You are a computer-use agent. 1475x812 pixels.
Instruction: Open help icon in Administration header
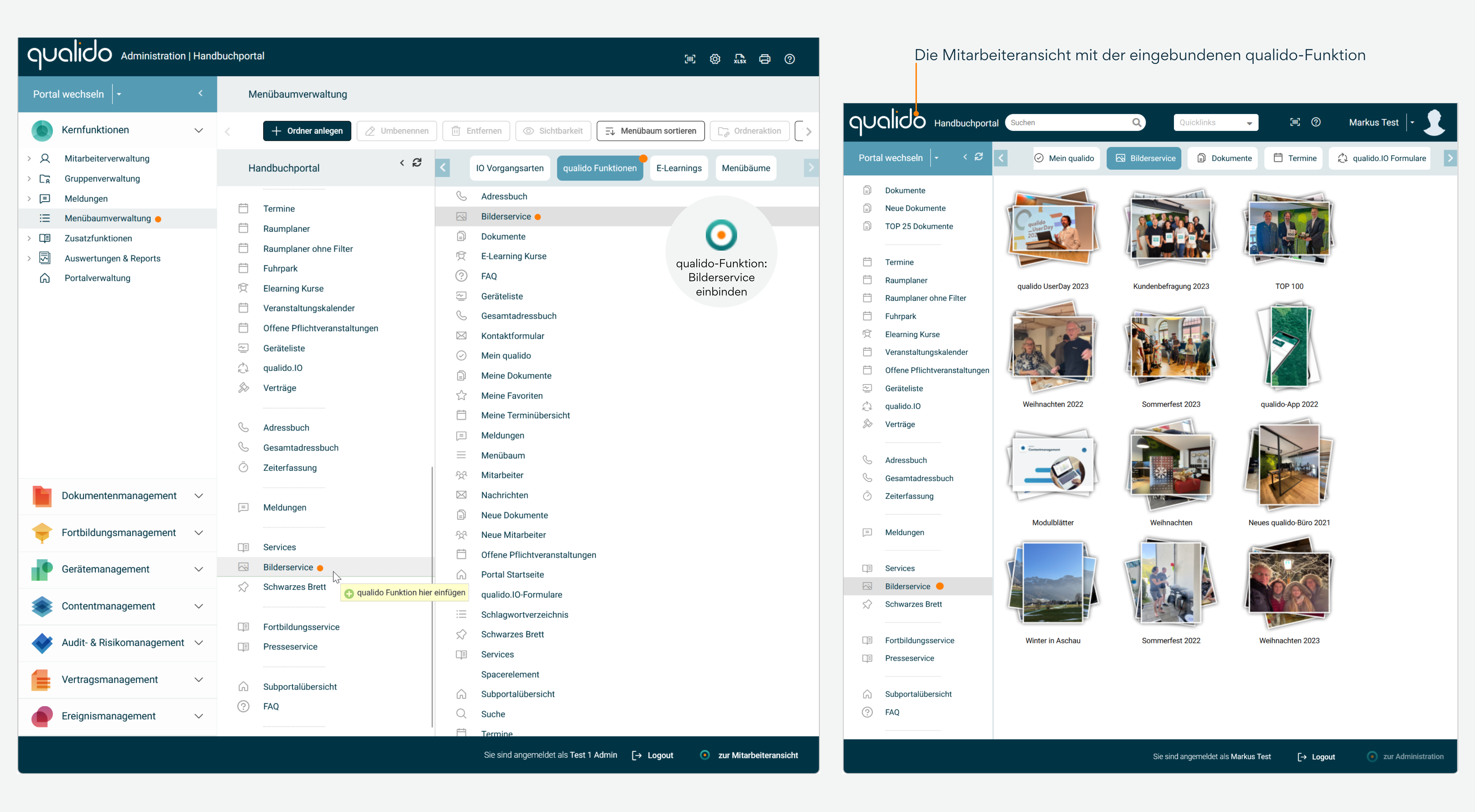pos(790,59)
